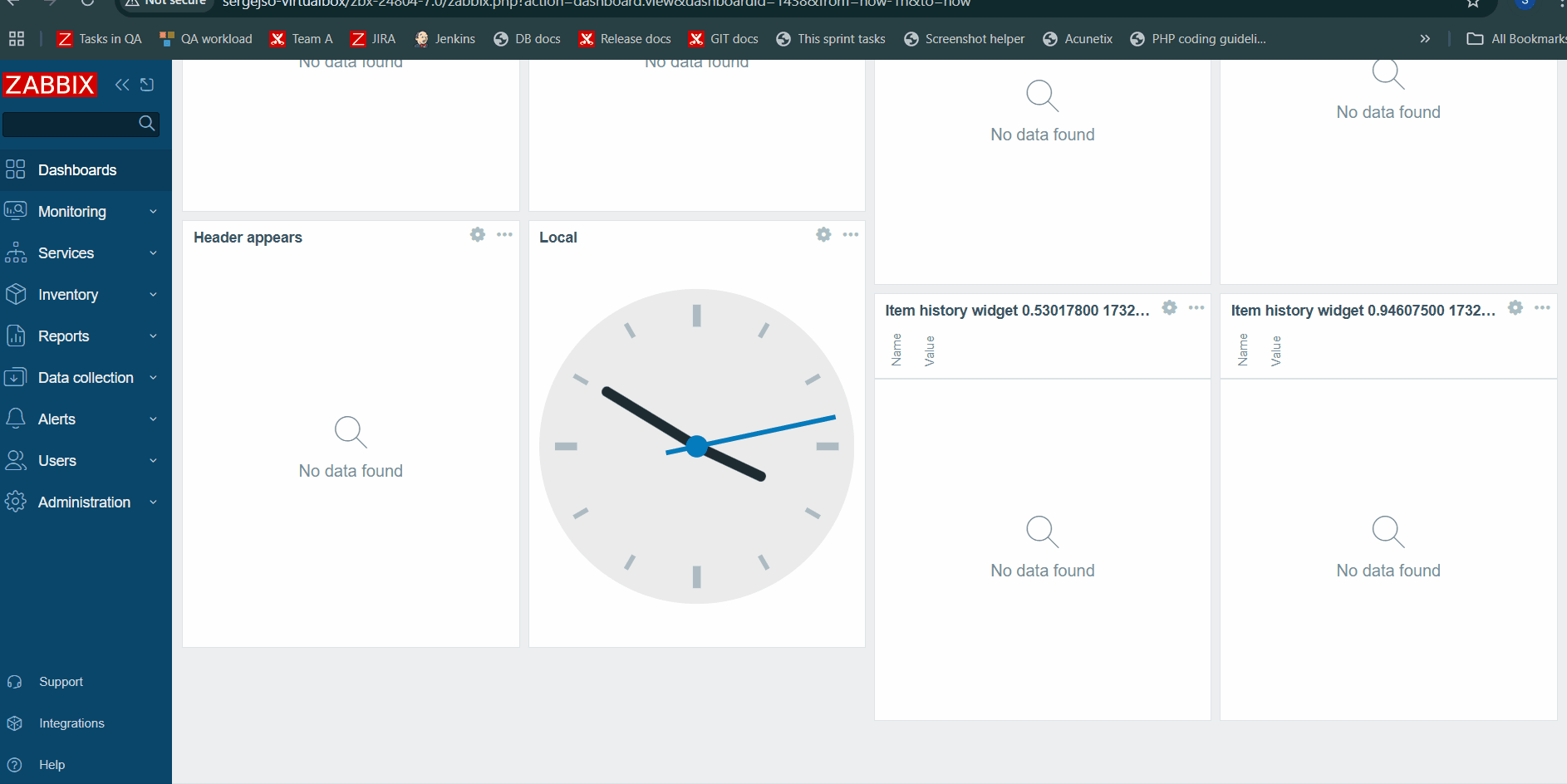Open three-dot menu of Header appears widget

[x=504, y=235]
